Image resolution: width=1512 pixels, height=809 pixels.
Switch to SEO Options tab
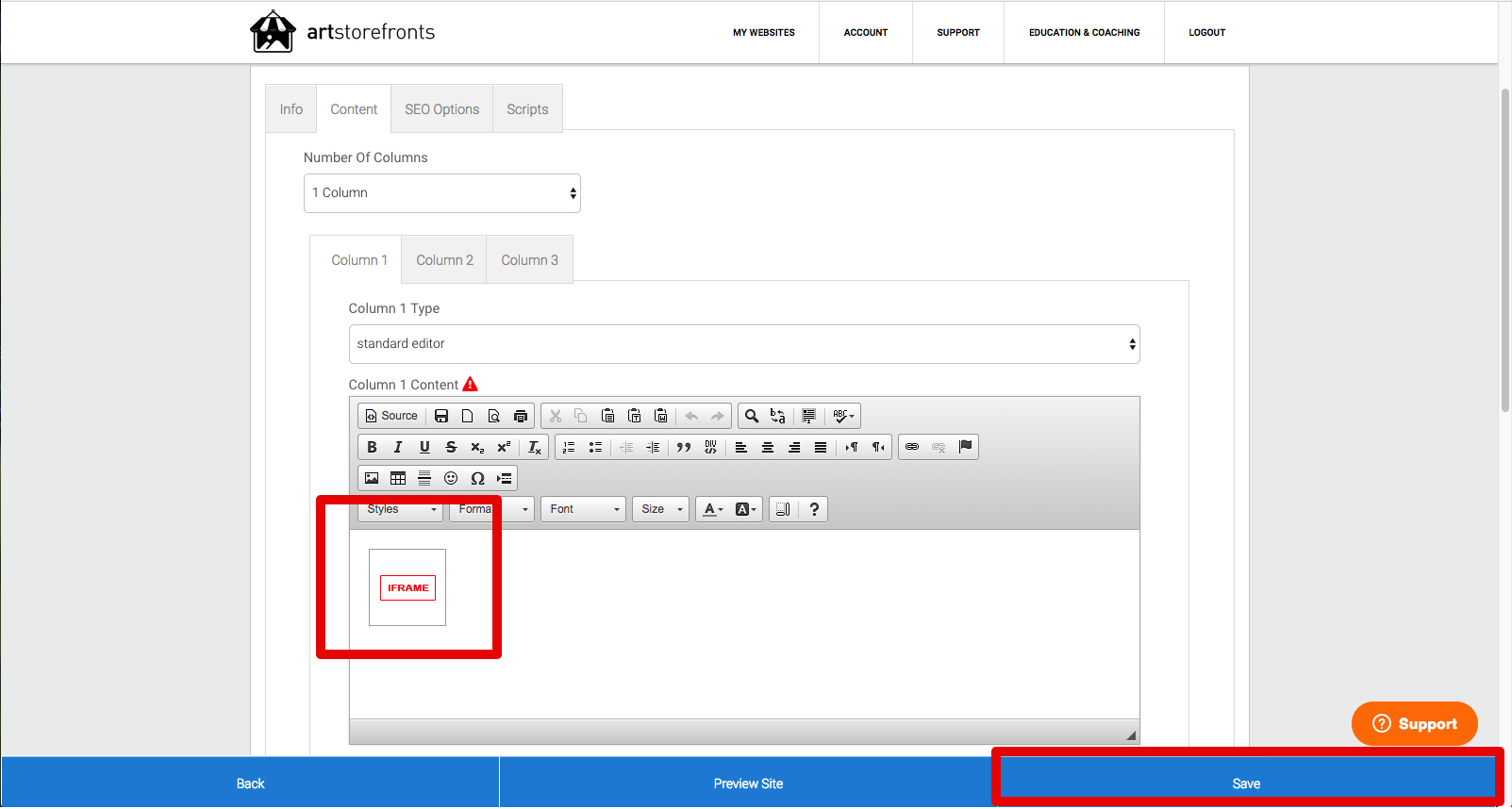[x=441, y=109]
